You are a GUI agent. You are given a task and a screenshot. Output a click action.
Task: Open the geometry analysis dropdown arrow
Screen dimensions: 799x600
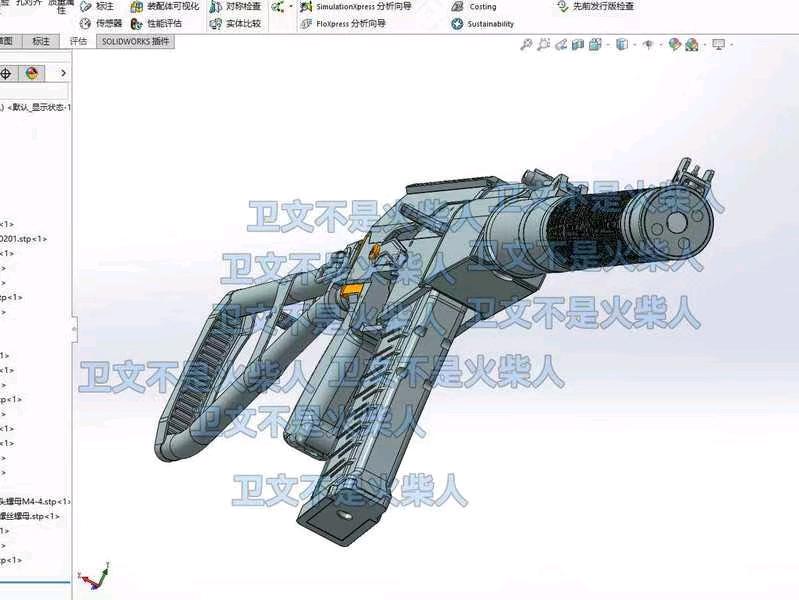[291, 7]
